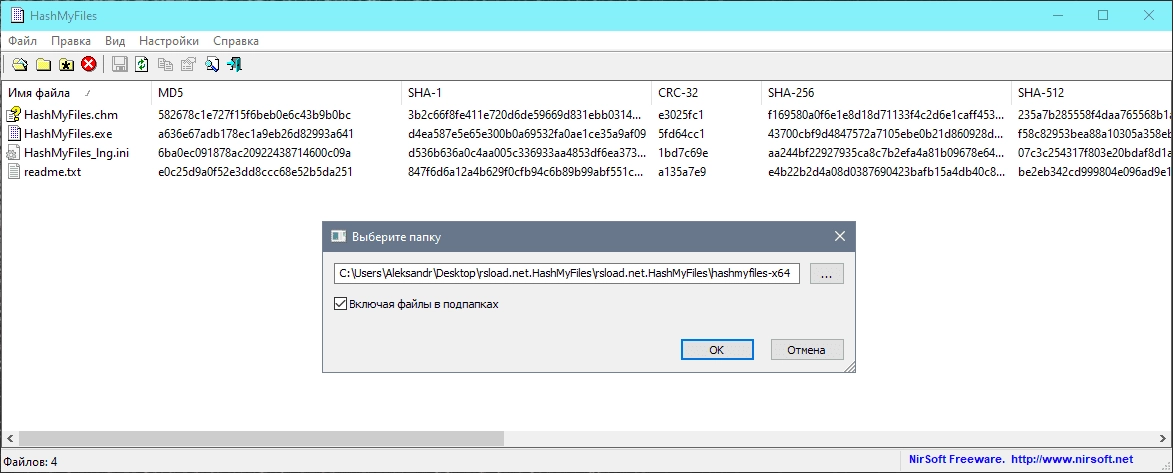This screenshot has height=473, width=1173.
Task: Click the HashMyFiles.exe file icon
Action: point(13,134)
